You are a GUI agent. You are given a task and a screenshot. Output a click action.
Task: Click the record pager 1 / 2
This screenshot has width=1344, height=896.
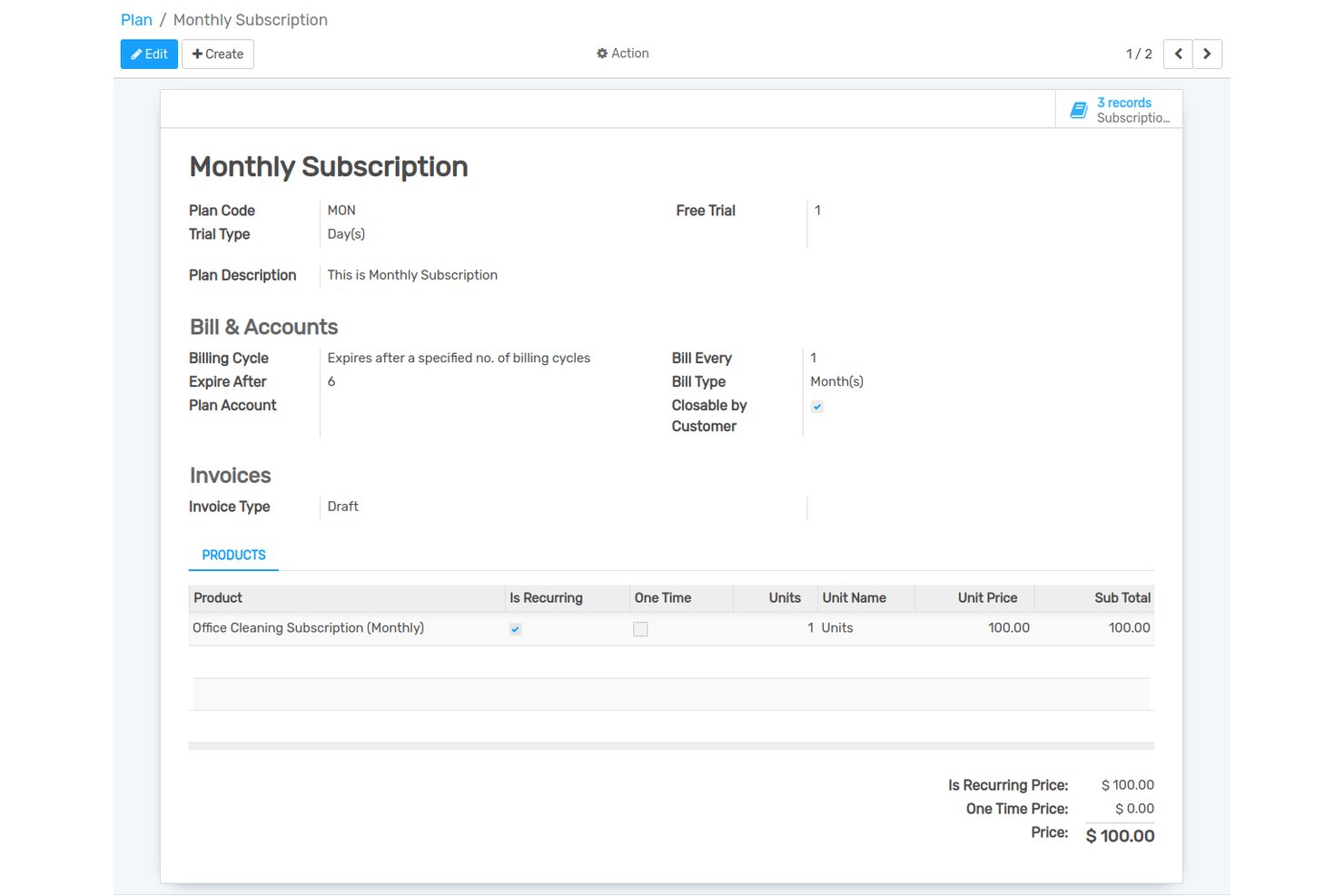tap(1139, 54)
